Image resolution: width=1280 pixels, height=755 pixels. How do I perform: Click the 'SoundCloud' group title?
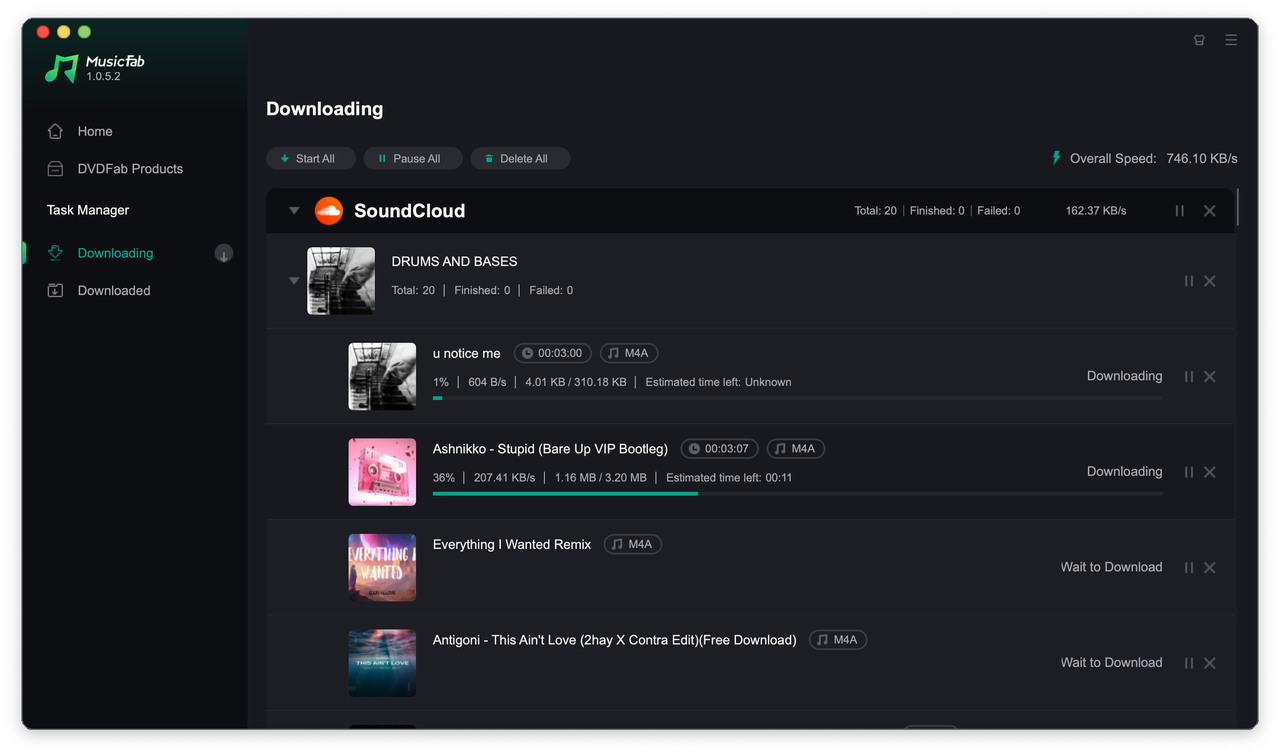tap(409, 211)
